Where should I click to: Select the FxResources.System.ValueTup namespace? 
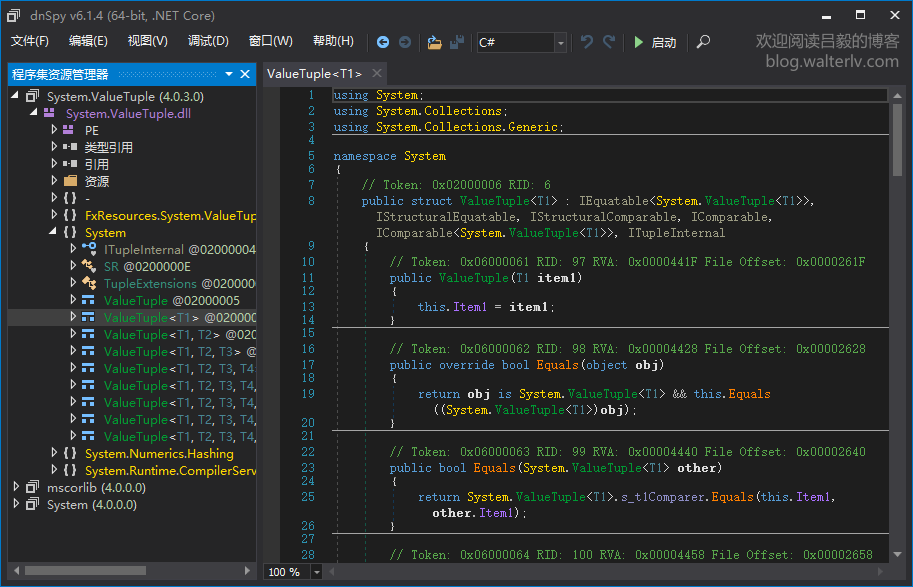coord(170,215)
